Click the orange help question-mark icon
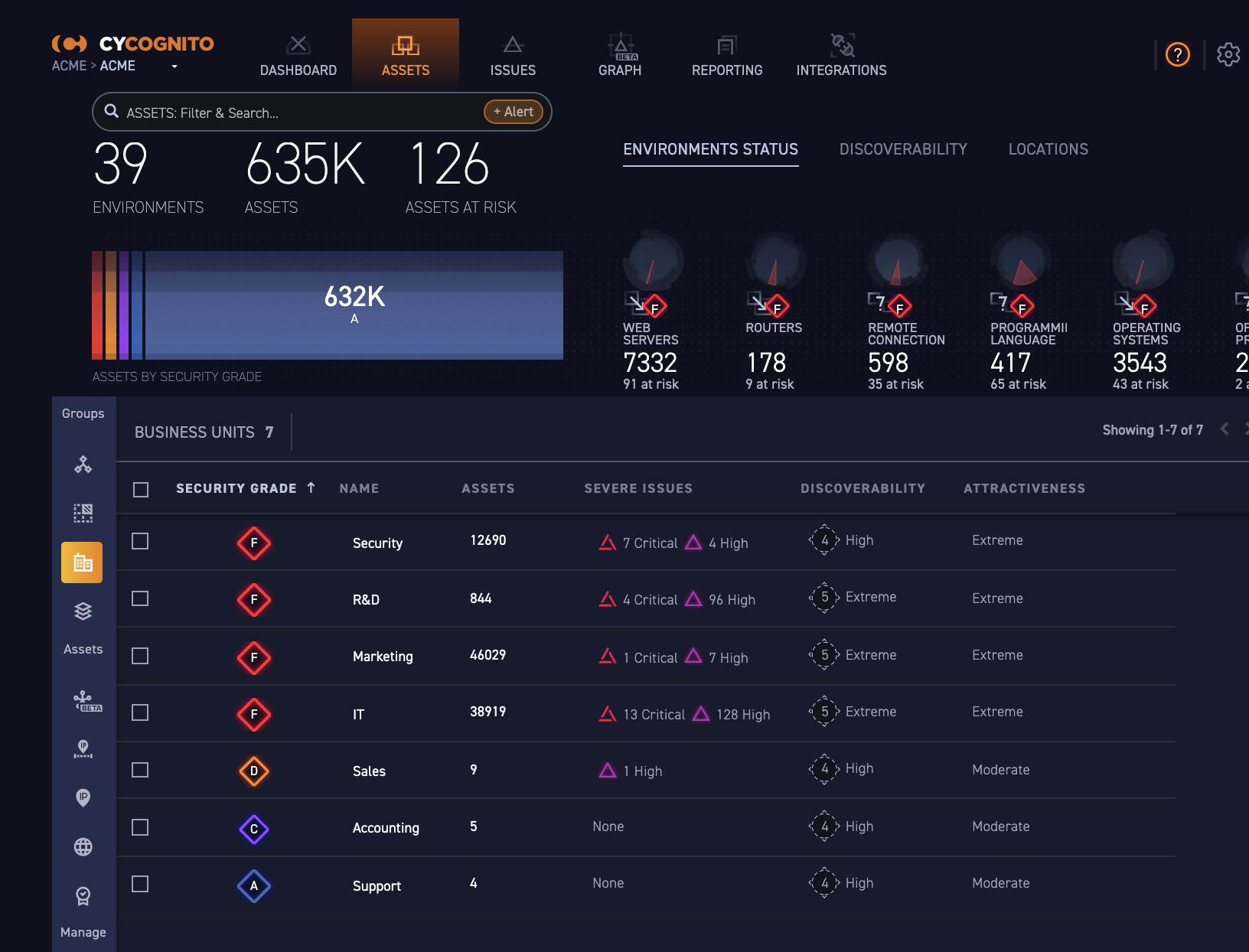1249x952 pixels. click(x=1177, y=54)
